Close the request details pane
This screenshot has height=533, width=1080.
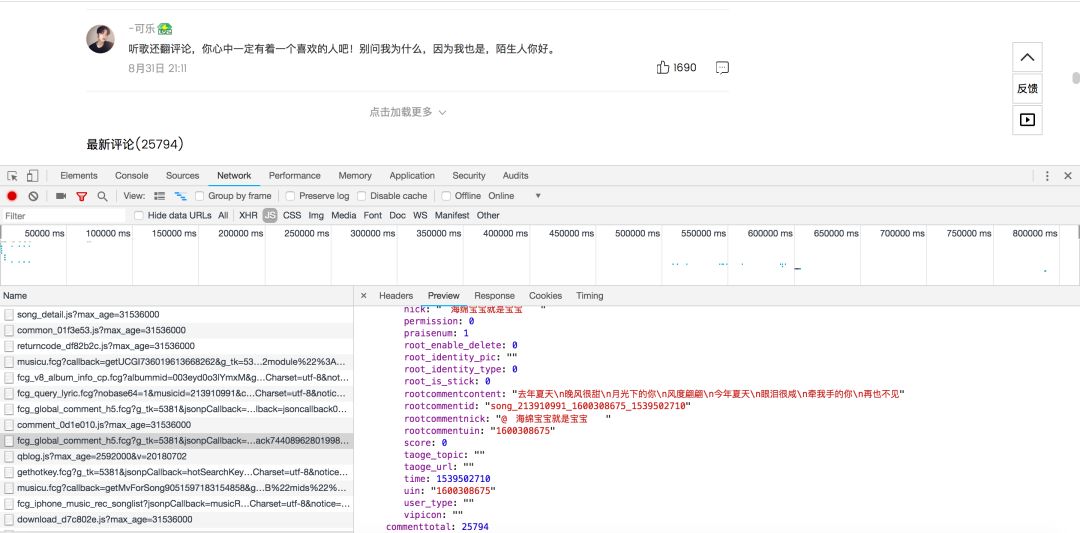364,295
